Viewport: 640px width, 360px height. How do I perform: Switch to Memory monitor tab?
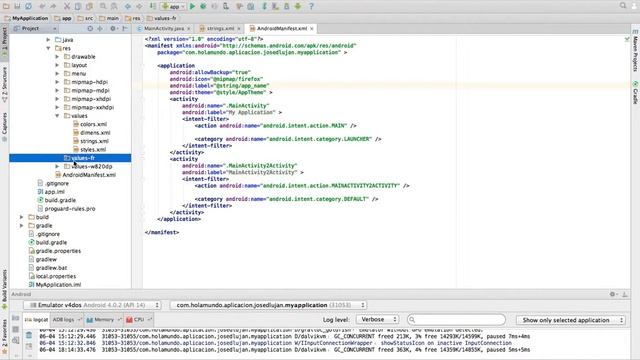pyautogui.click(x=104, y=320)
